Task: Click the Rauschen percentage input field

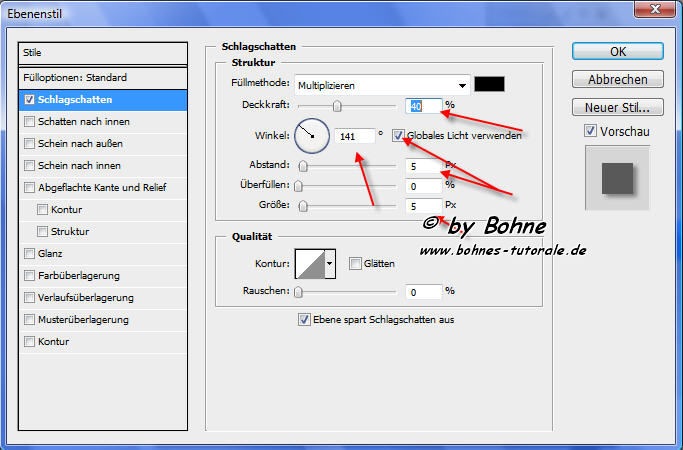Action: pos(423,291)
